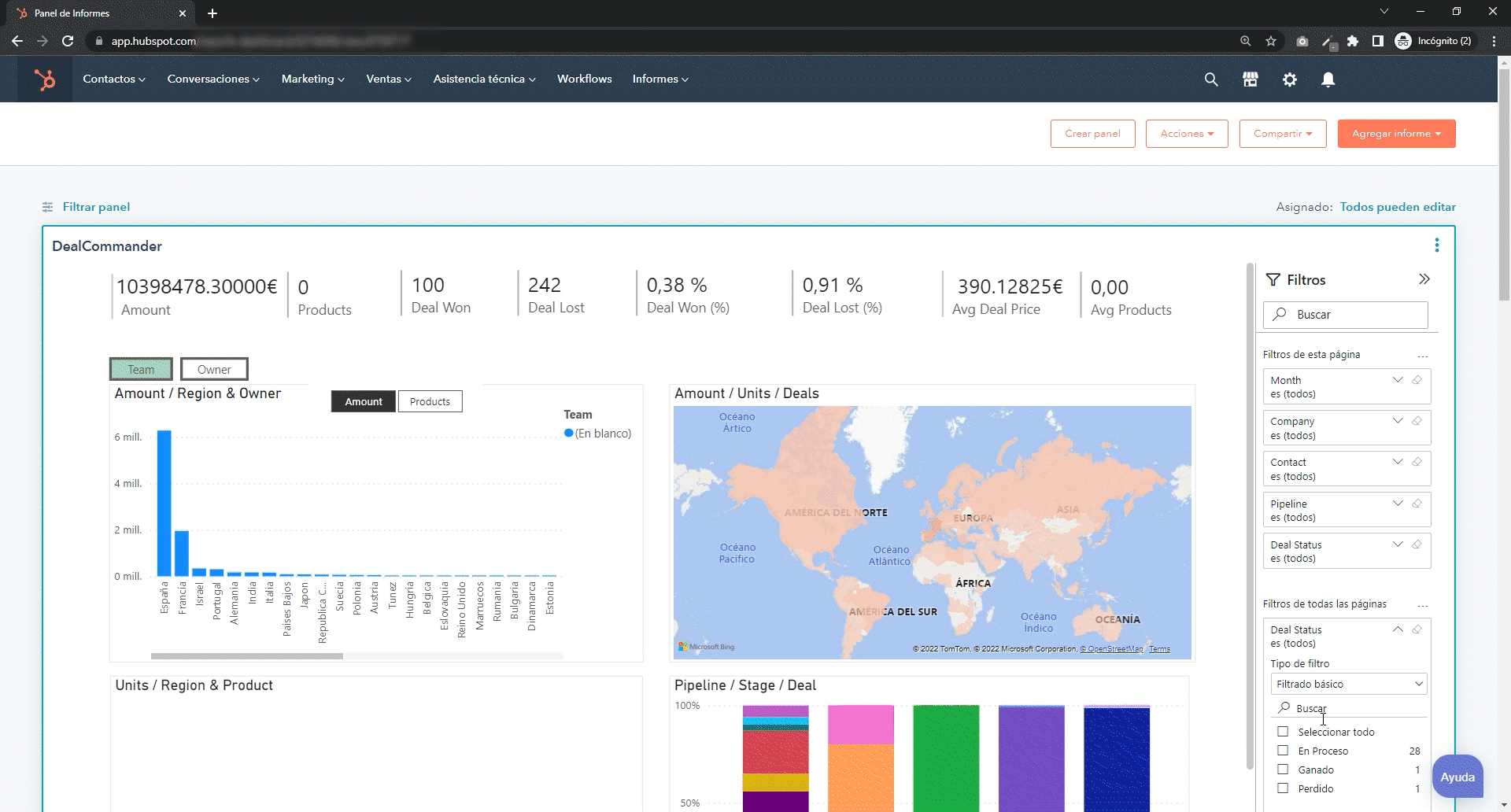
Task: Click the Filtros funnel icon
Action: click(1273, 280)
